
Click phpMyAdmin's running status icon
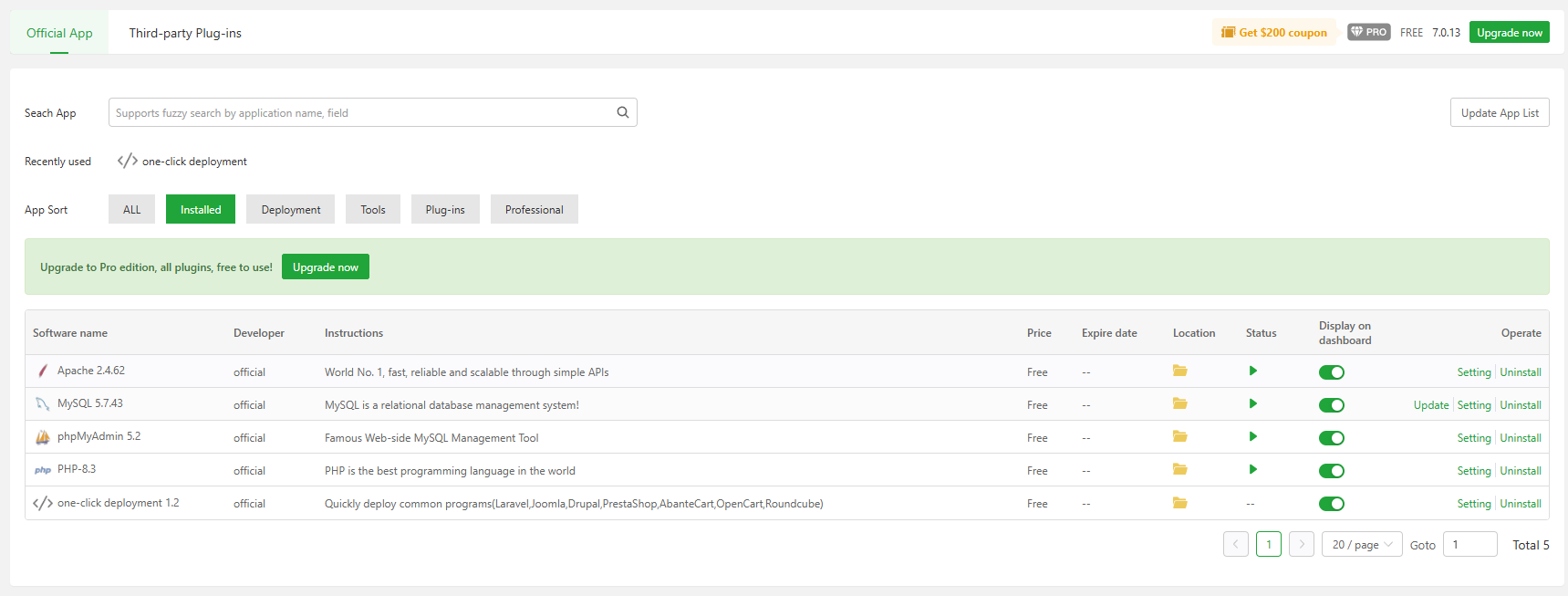click(1252, 436)
